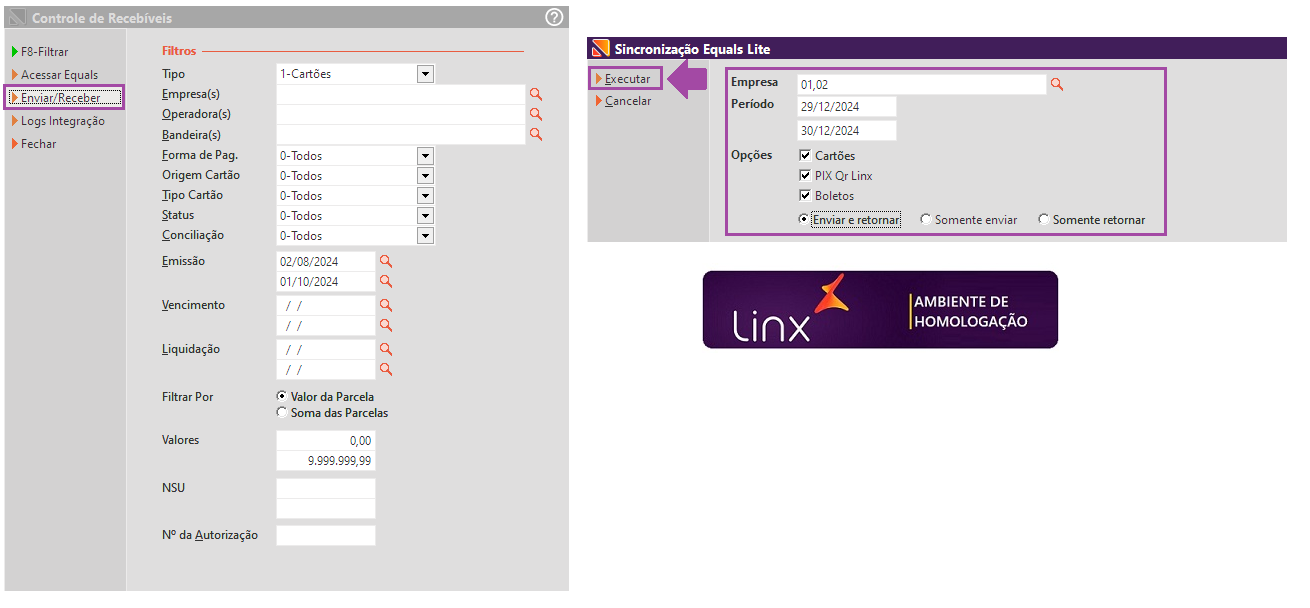Screen dimensions: 1310x608
Task: Open lookup for Emissão start date 02/08/2024
Action: tap(386, 261)
